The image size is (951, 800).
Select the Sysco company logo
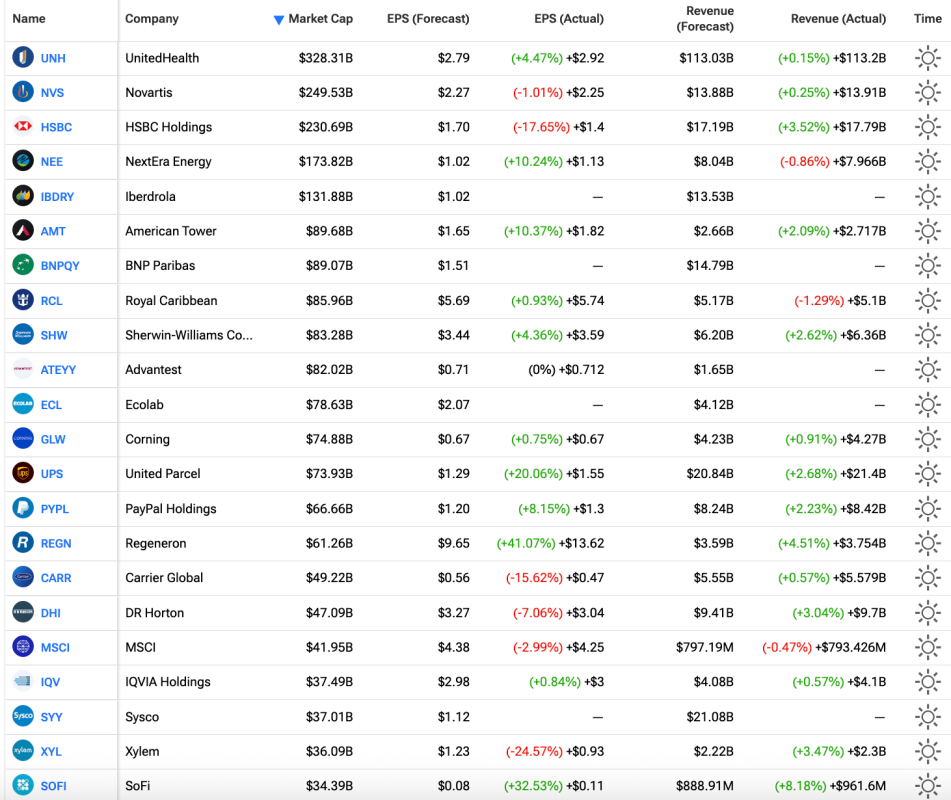[22, 717]
